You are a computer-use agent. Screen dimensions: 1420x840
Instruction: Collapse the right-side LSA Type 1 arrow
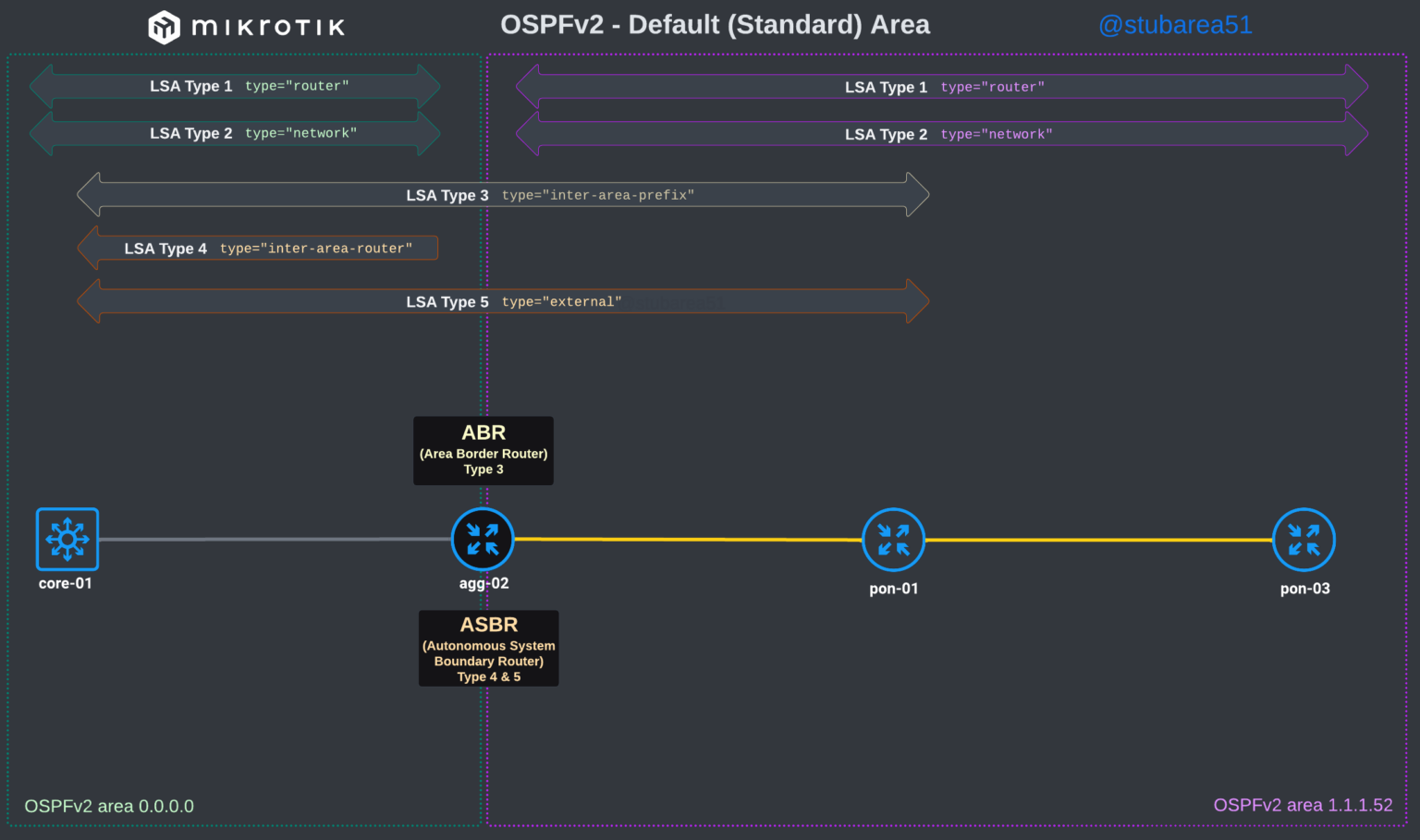click(941, 86)
